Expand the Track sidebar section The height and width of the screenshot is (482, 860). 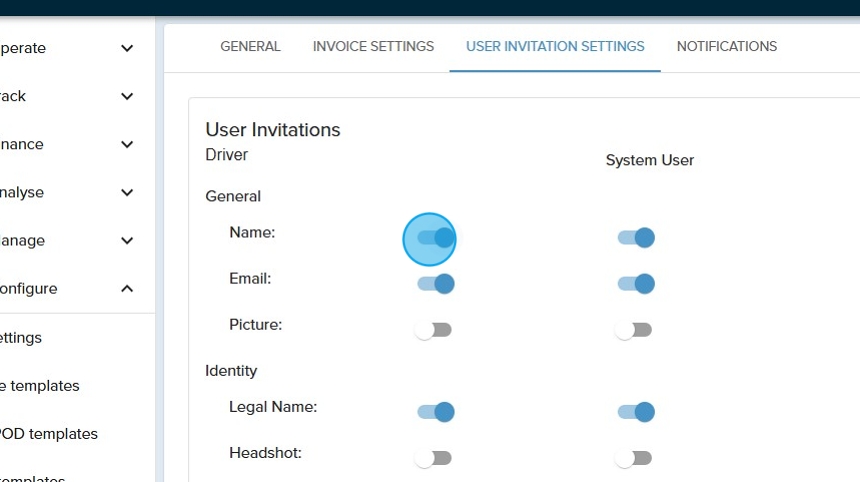pos(127,96)
